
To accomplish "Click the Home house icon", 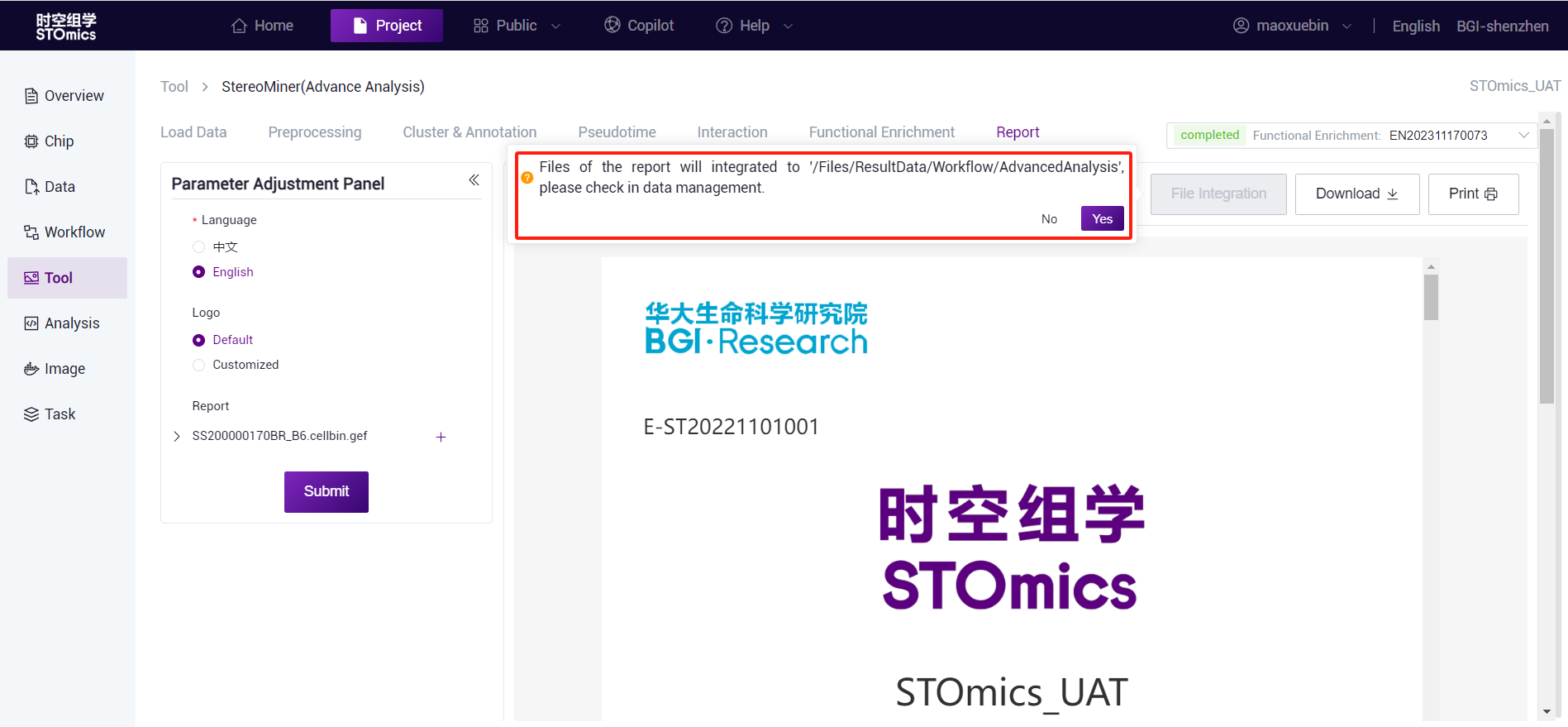I will click(239, 26).
